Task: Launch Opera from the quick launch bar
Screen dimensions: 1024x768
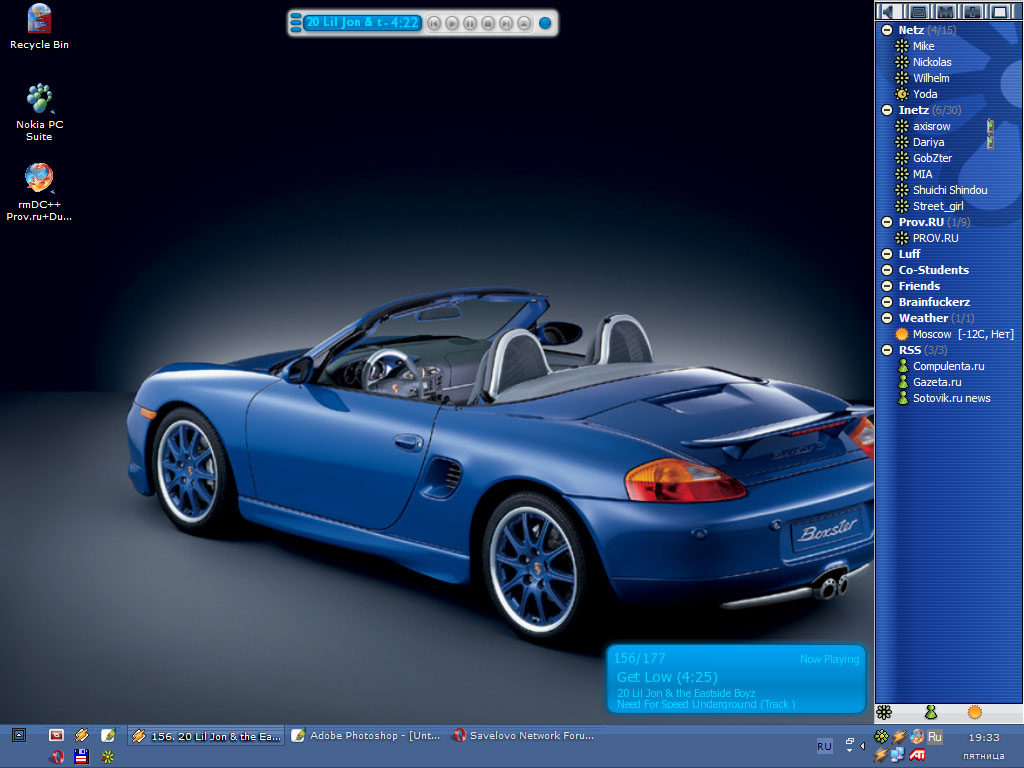Action: pyautogui.click(x=57, y=757)
